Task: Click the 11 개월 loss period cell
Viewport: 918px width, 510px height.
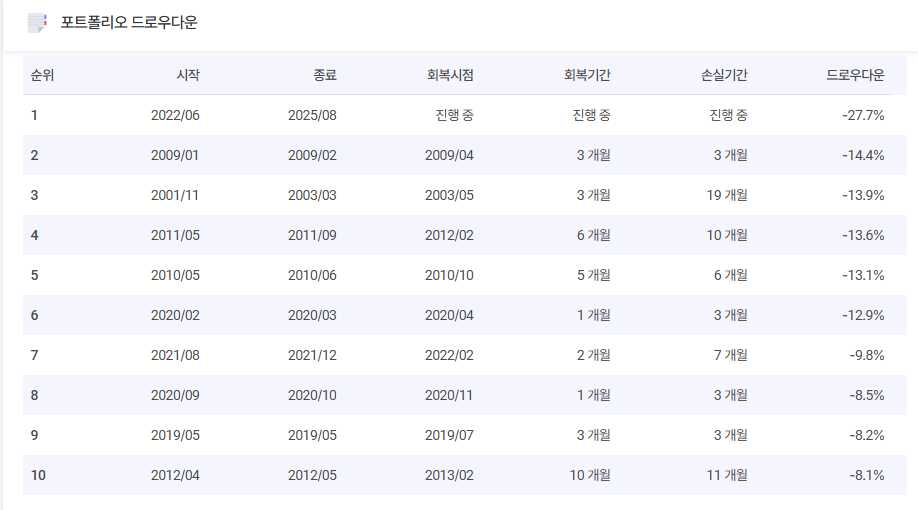Action: [727, 475]
